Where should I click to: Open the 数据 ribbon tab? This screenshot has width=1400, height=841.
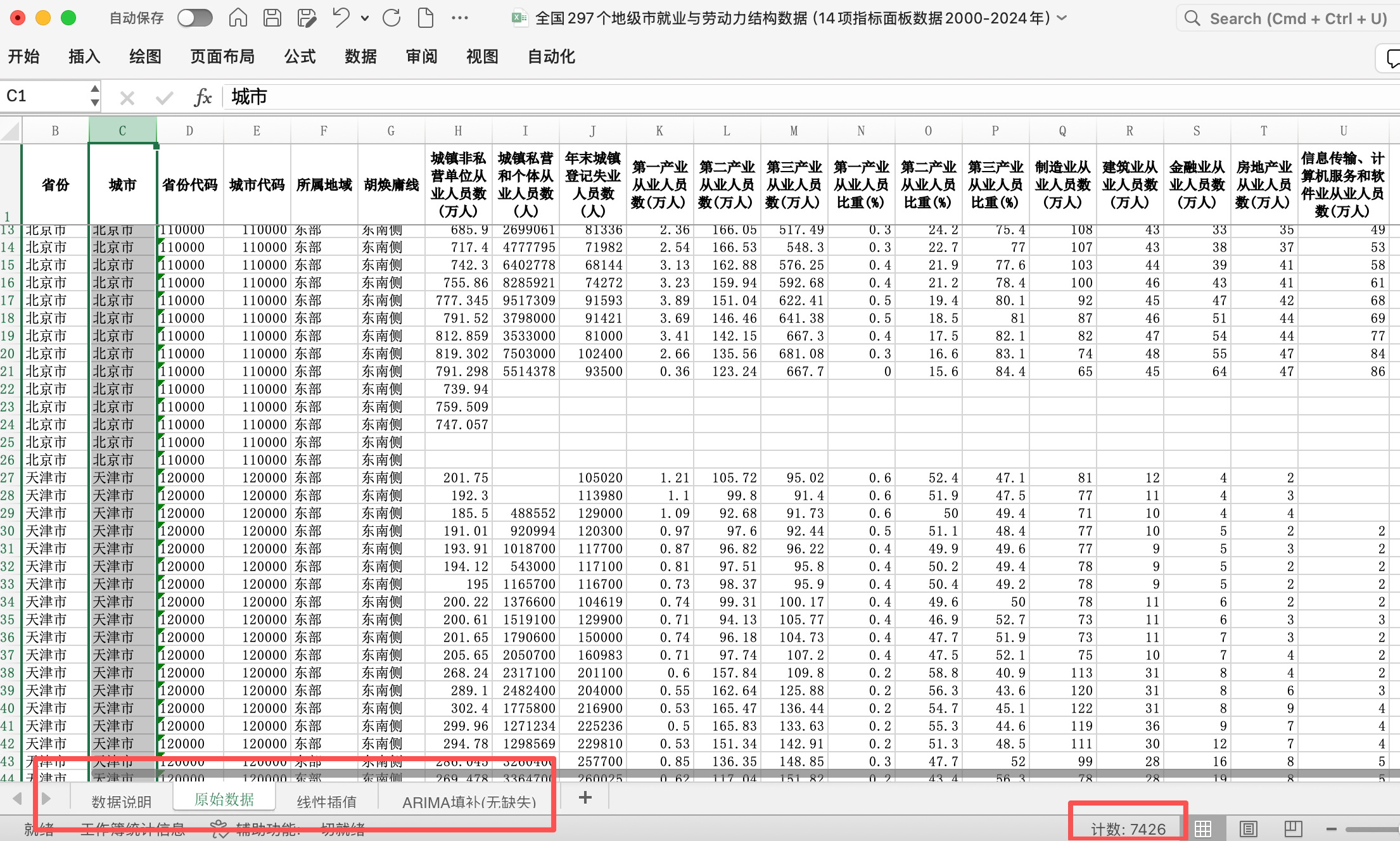point(360,57)
